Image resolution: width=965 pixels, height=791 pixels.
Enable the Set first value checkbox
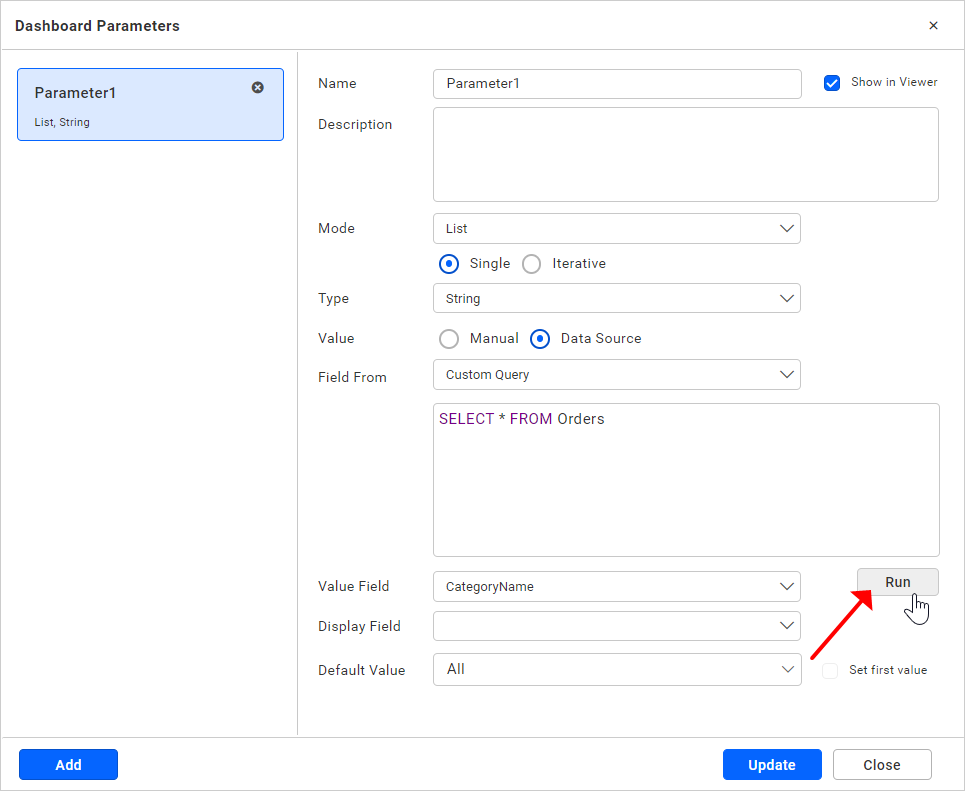click(x=829, y=669)
